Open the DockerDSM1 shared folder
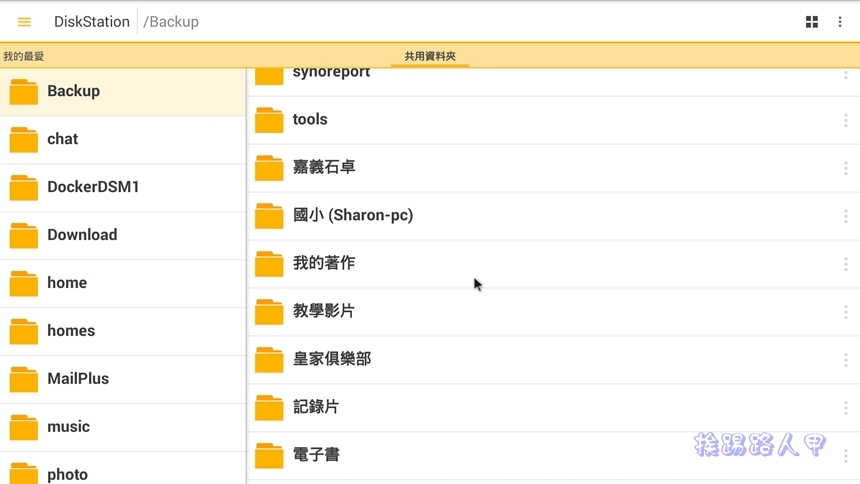The height and width of the screenshot is (484, 860). pos(123,187)
